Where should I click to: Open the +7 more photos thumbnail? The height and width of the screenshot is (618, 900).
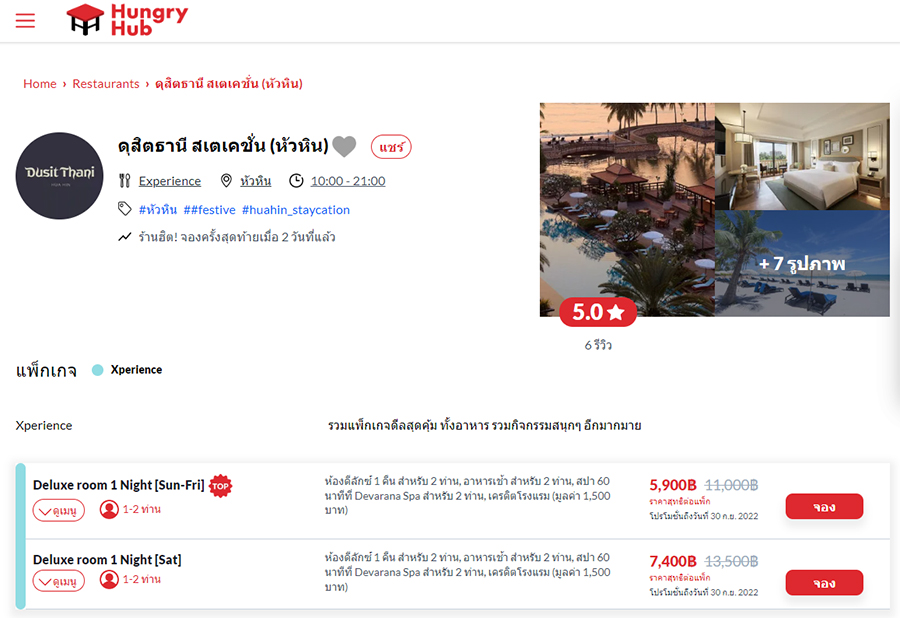click(x=802, y=263)
